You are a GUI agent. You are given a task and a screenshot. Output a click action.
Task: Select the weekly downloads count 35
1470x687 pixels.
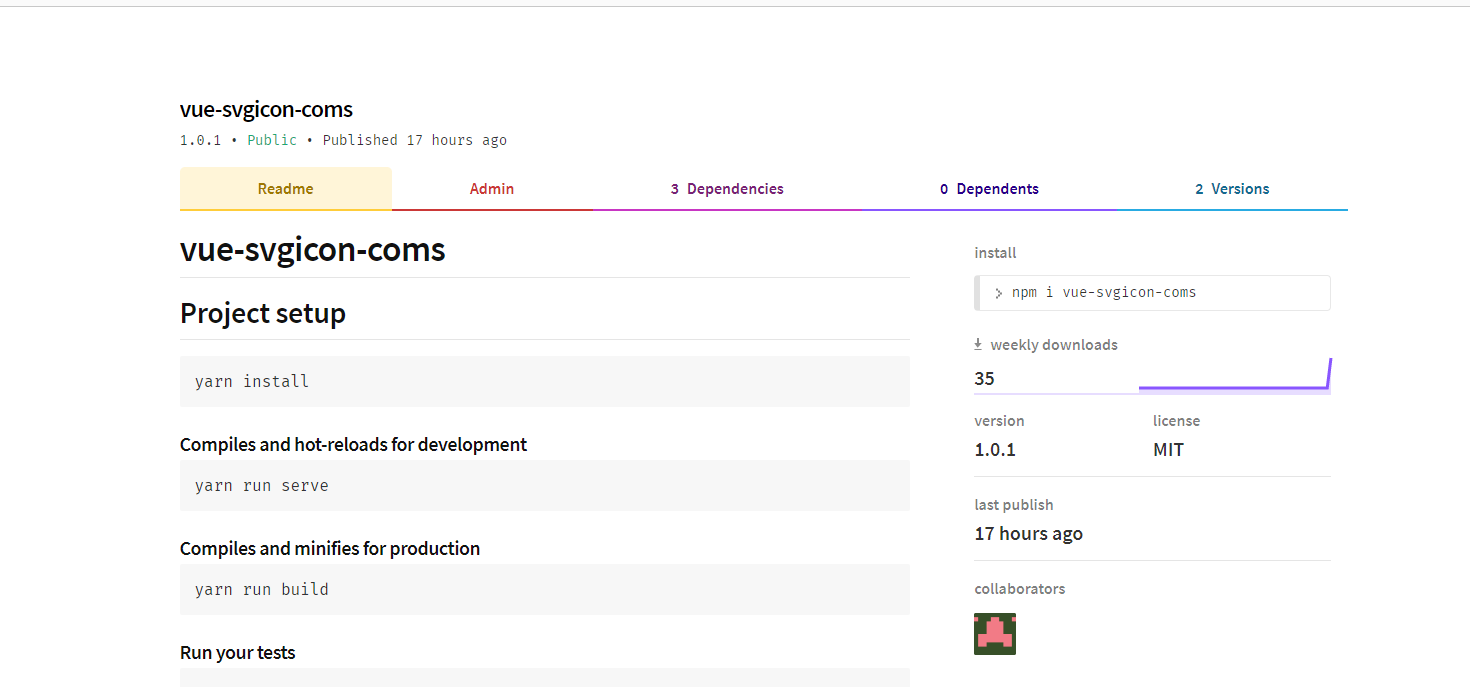click(985, 378)
